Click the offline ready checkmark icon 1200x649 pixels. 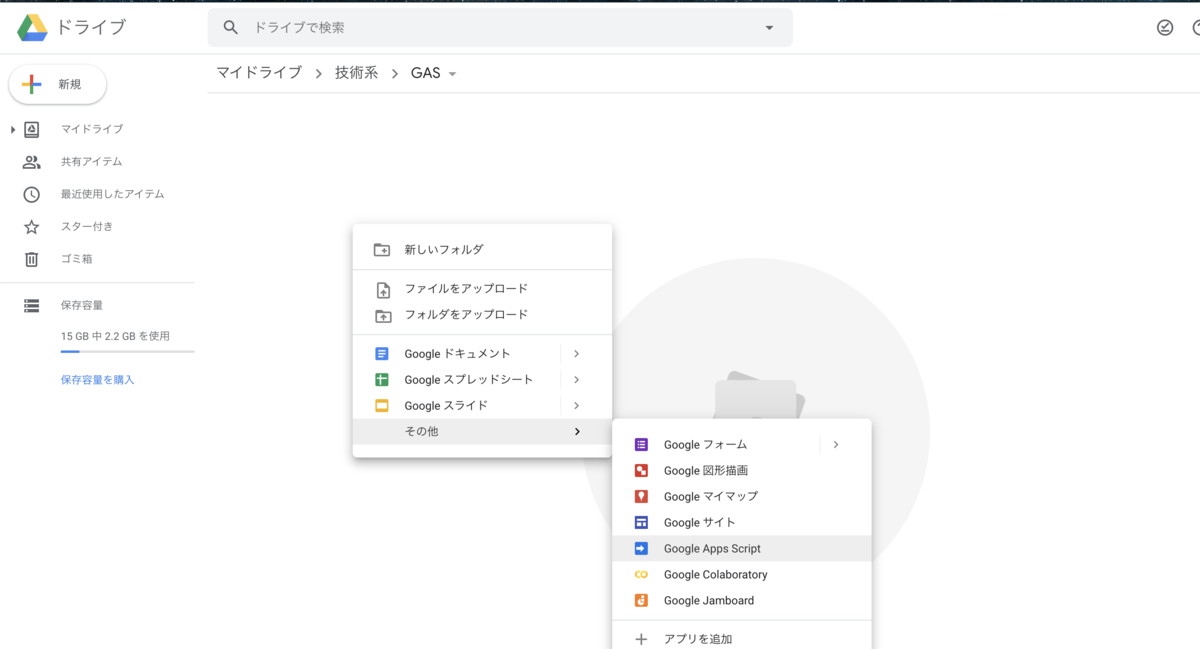[x=1165, y=28]
